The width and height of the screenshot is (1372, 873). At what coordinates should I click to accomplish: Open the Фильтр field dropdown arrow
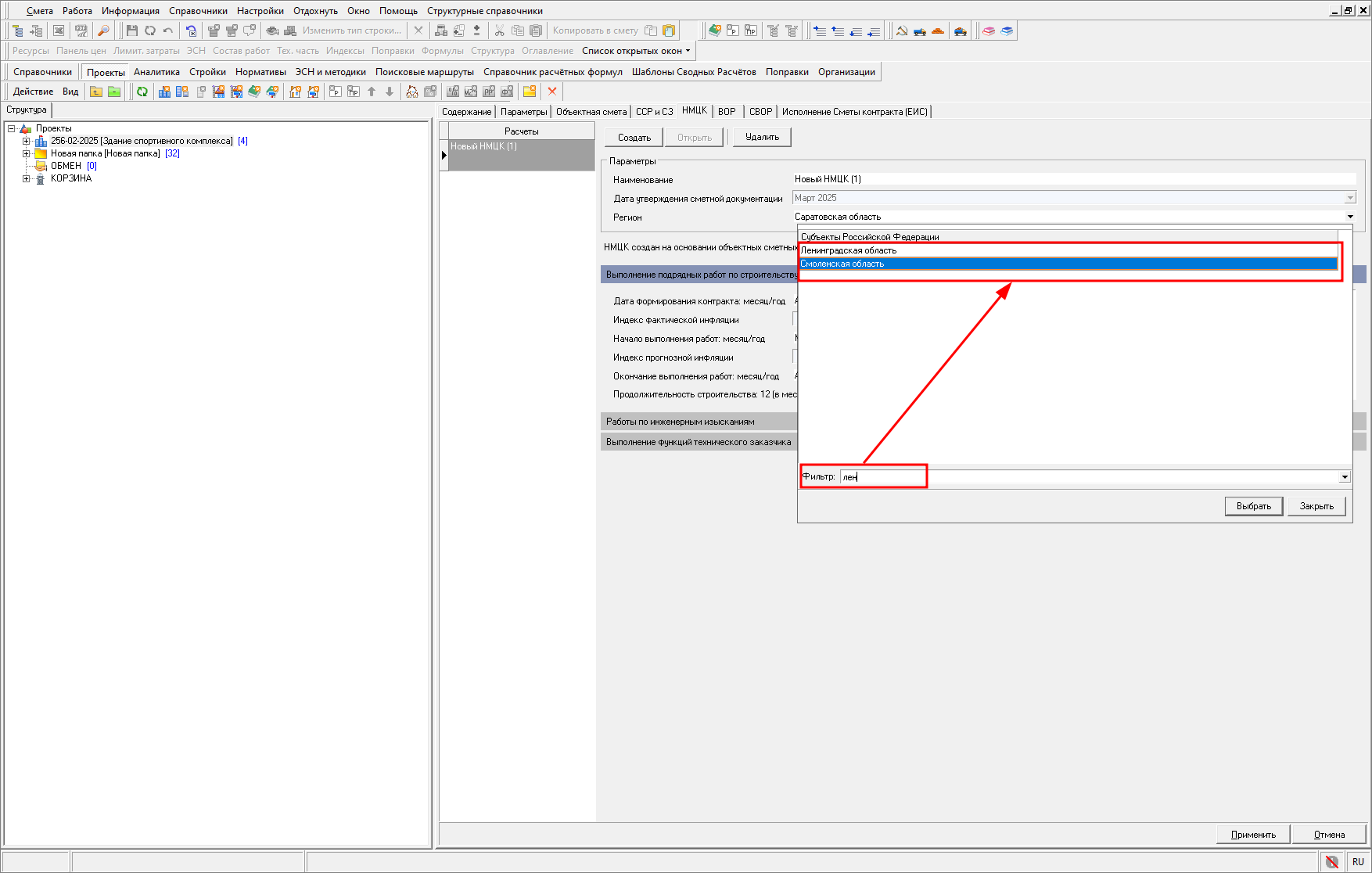tap(1345, 477)
